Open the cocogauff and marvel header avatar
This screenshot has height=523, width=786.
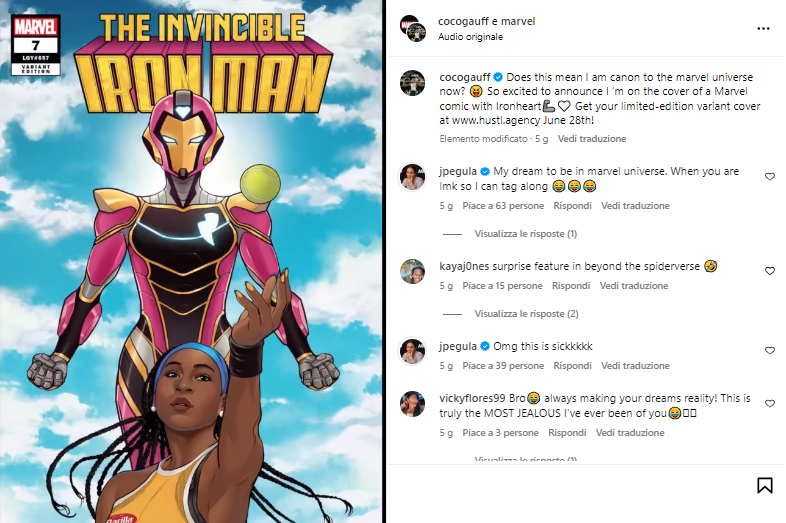[x=410, y=27]
